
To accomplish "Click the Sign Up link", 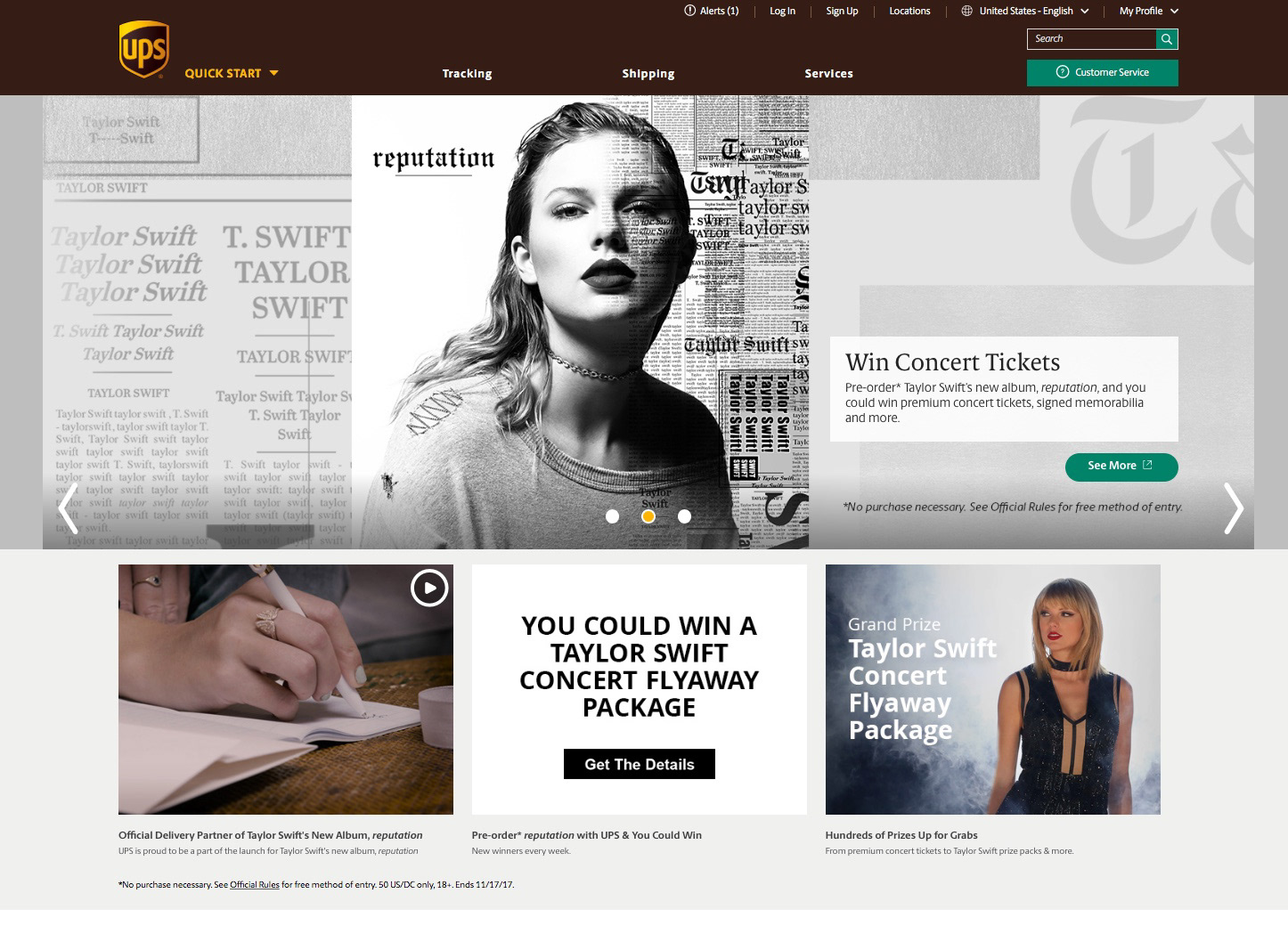I will coord(842,11).
